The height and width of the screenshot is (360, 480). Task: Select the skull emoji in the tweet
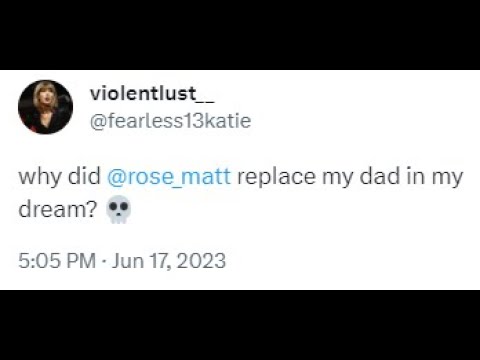click(x=118, y=209)
